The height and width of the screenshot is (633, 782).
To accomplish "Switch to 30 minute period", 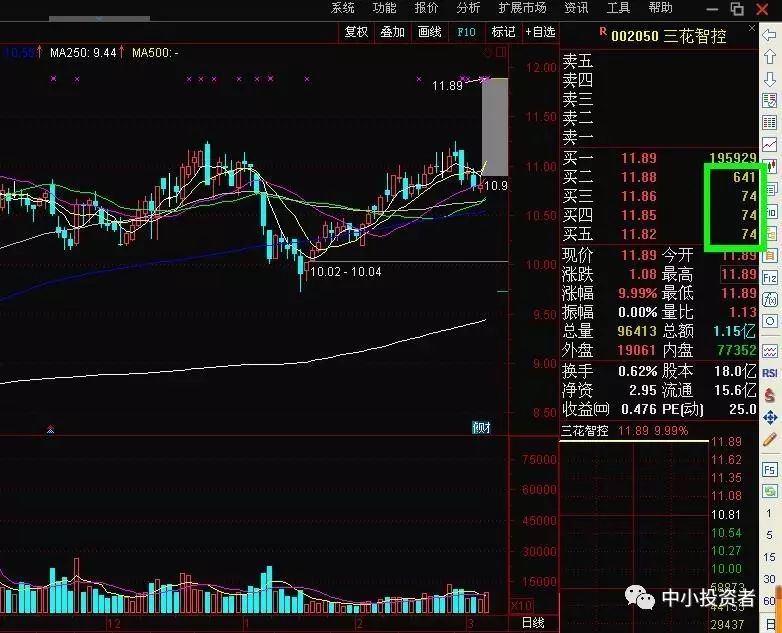I will pyautogui.click(x=769, y=579).
